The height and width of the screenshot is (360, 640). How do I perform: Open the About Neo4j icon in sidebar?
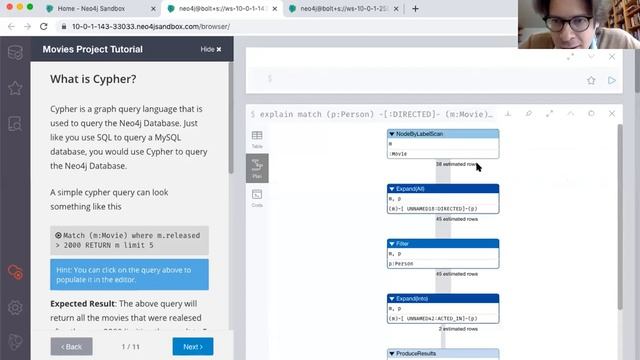(15, 342)
